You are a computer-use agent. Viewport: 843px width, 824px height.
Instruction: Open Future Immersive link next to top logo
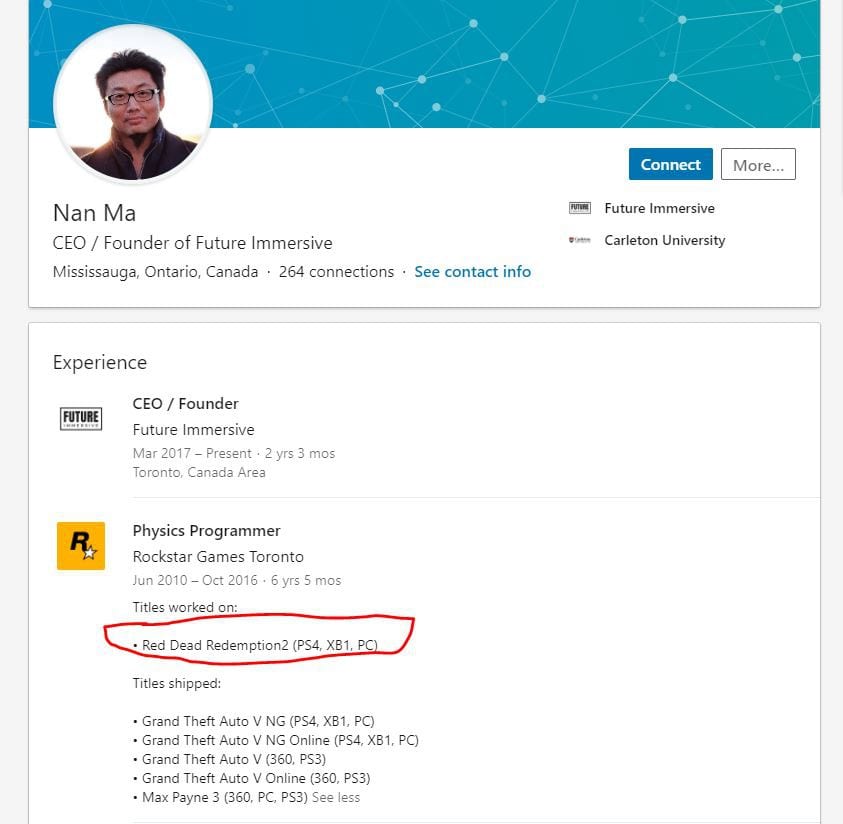coord(659,208)
